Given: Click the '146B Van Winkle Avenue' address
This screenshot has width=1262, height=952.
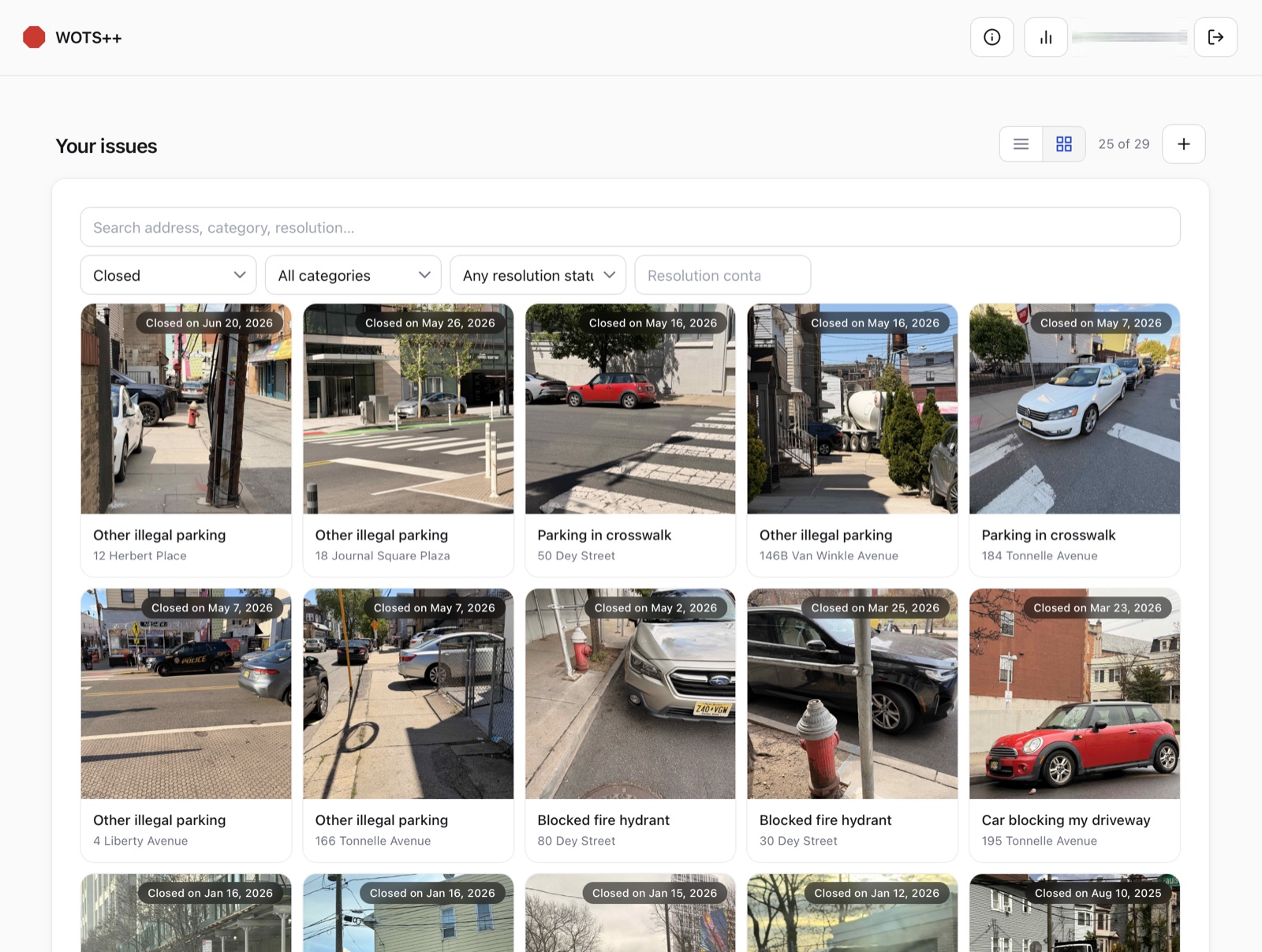Looking at the screenshot, I should (829, 555).
